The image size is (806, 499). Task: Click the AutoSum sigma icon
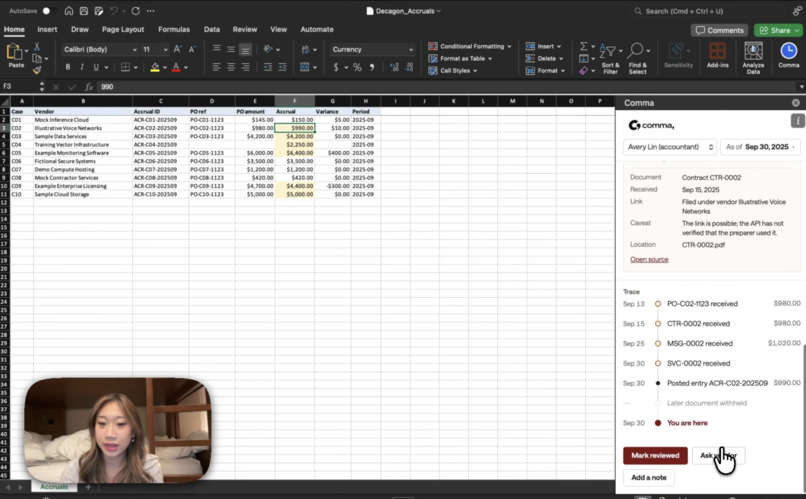[583, 46]
